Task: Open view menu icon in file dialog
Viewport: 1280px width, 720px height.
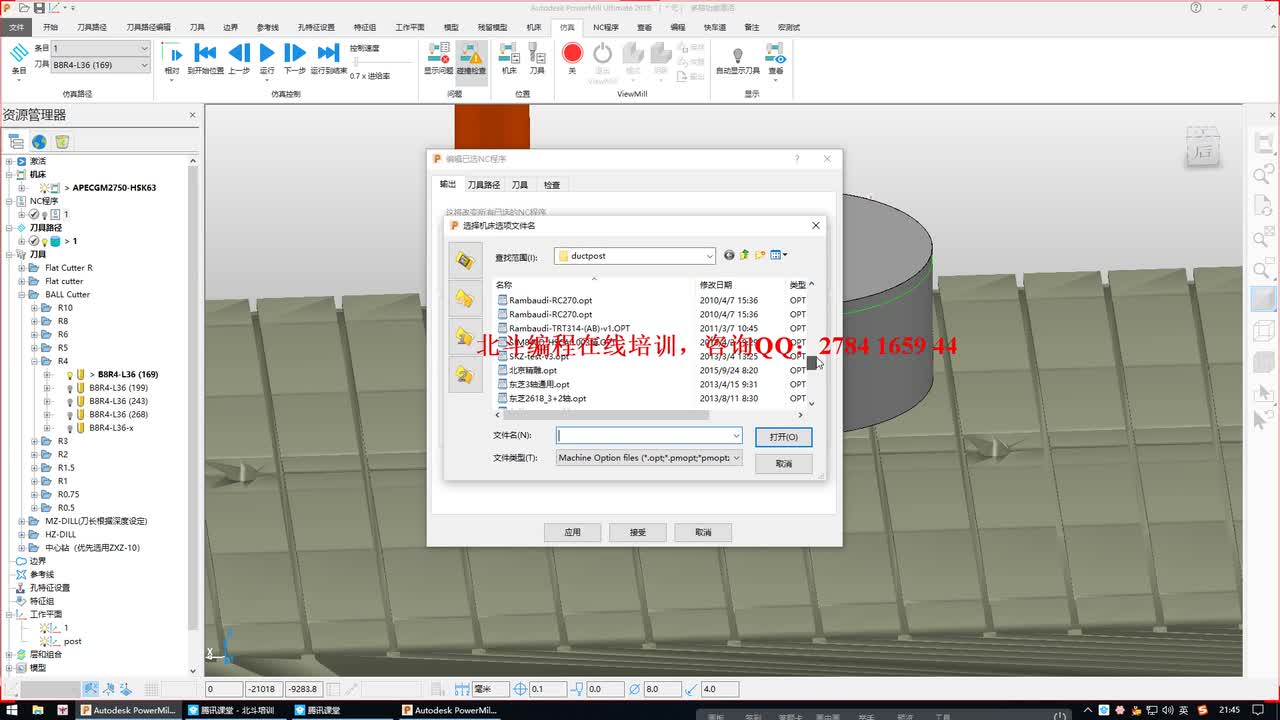Action: (x=778, y=255)
